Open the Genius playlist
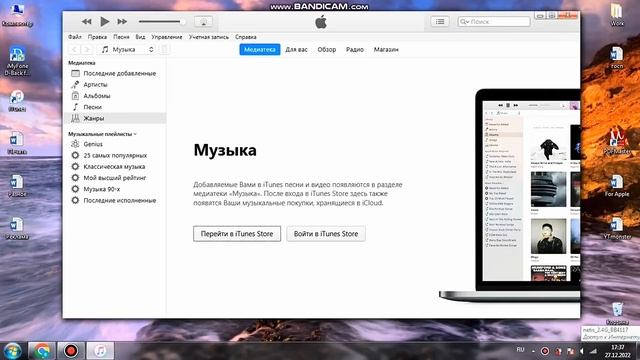 pyautogui.click(x=115, y=144)
